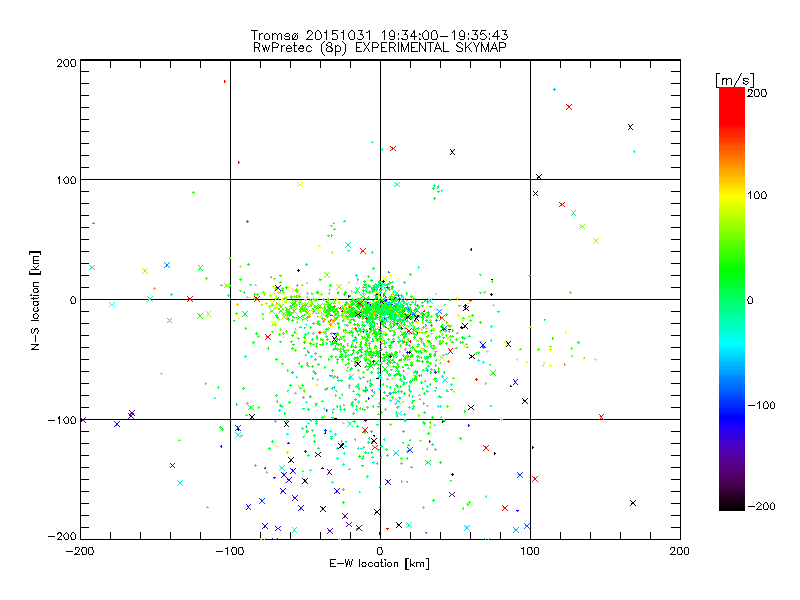Click the green middle of the colorbar near 0
This screenshot has width=800, height=600.
(x=732, y=300)
